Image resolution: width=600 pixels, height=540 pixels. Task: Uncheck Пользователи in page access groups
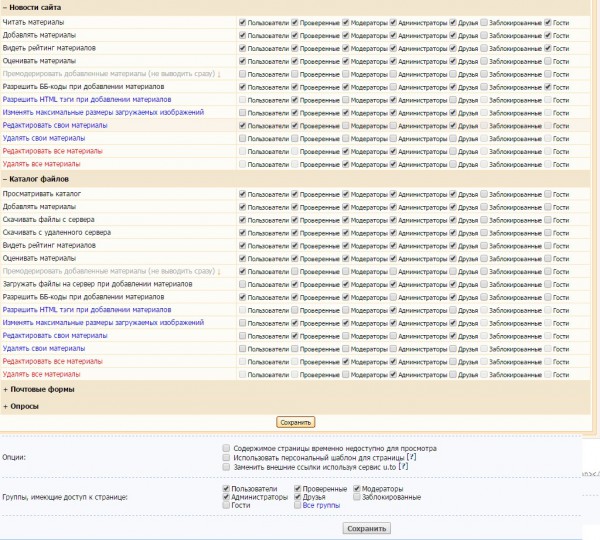(226, 488)
